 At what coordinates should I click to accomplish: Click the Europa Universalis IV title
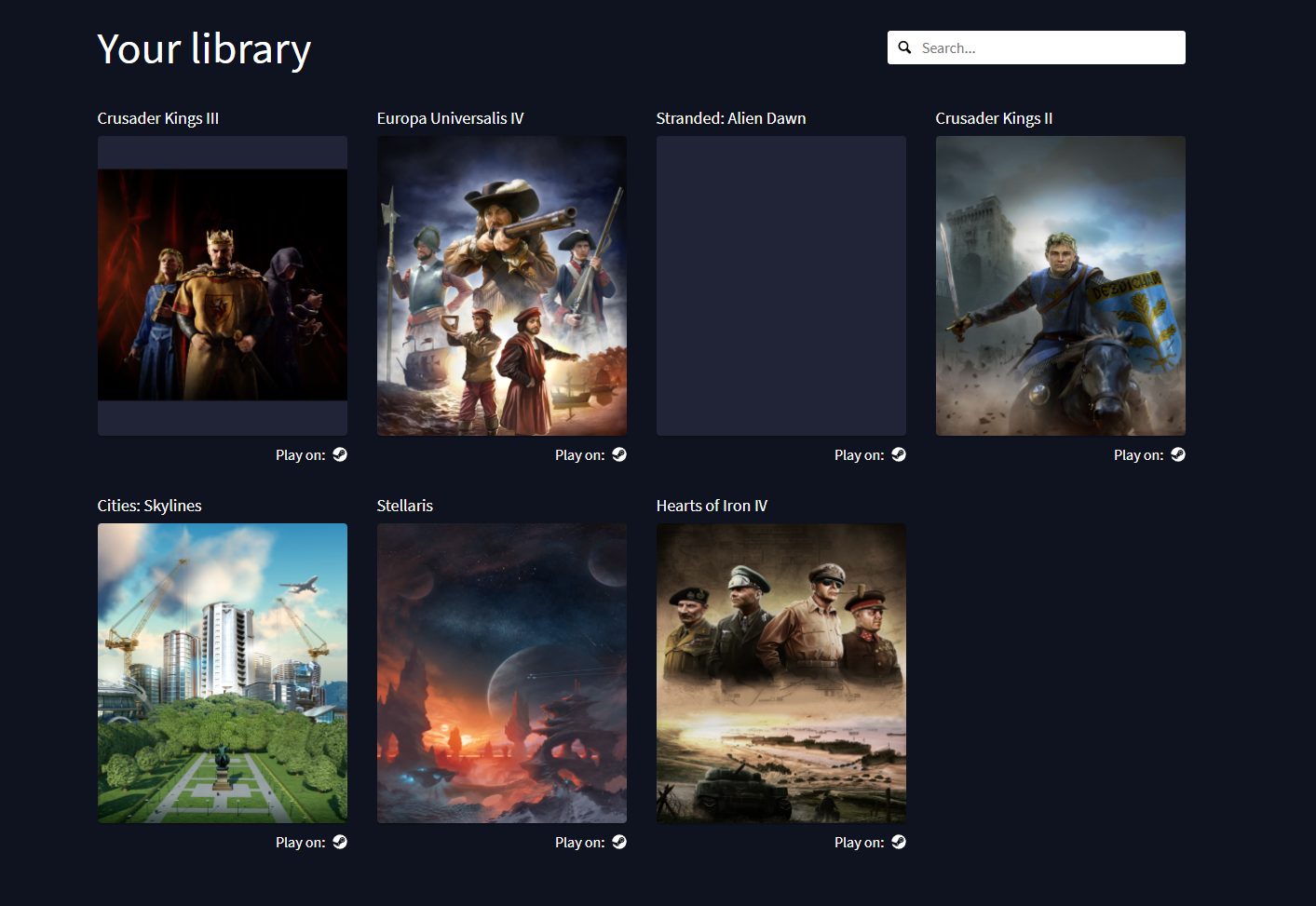point(451,118)
